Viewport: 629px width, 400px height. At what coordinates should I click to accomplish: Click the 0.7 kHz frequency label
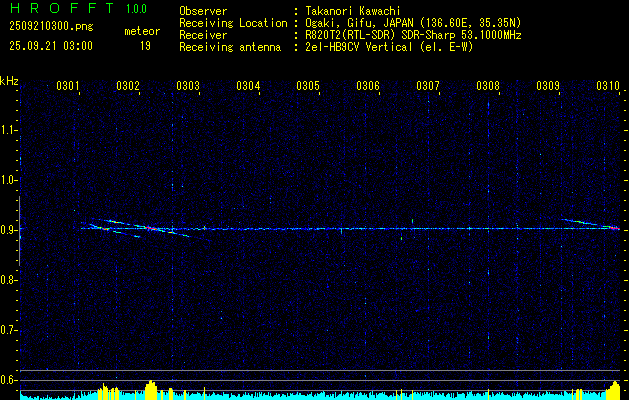[8, 330]
